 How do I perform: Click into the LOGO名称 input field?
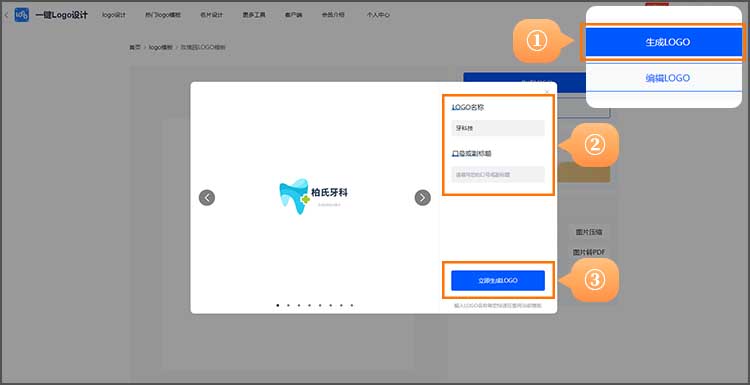click(498, 128)
